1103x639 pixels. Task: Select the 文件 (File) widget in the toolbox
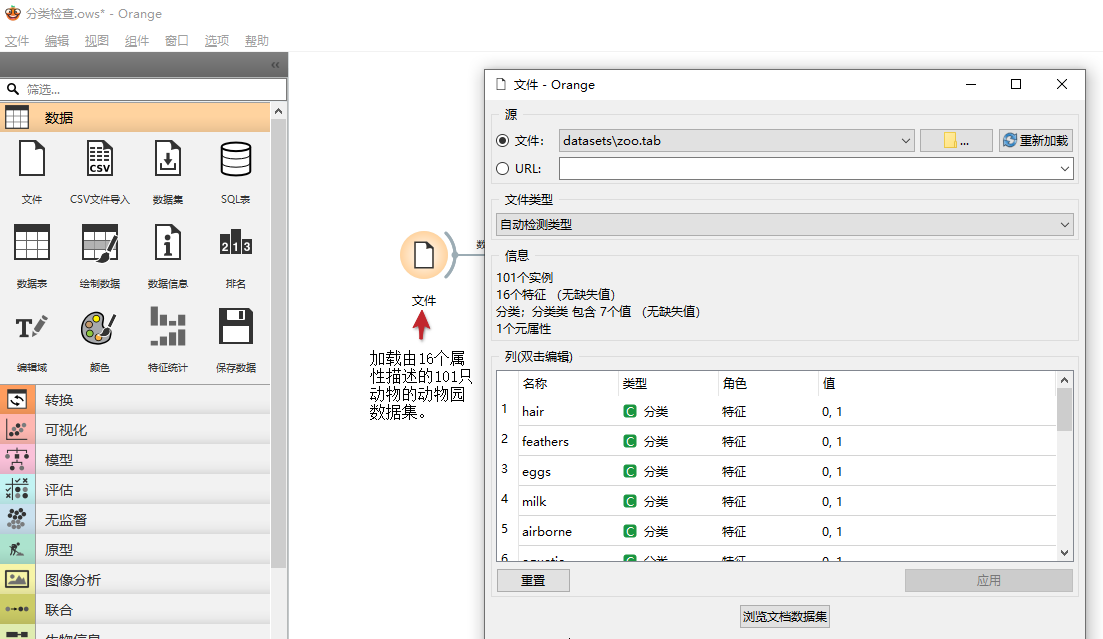coord(32,159)
